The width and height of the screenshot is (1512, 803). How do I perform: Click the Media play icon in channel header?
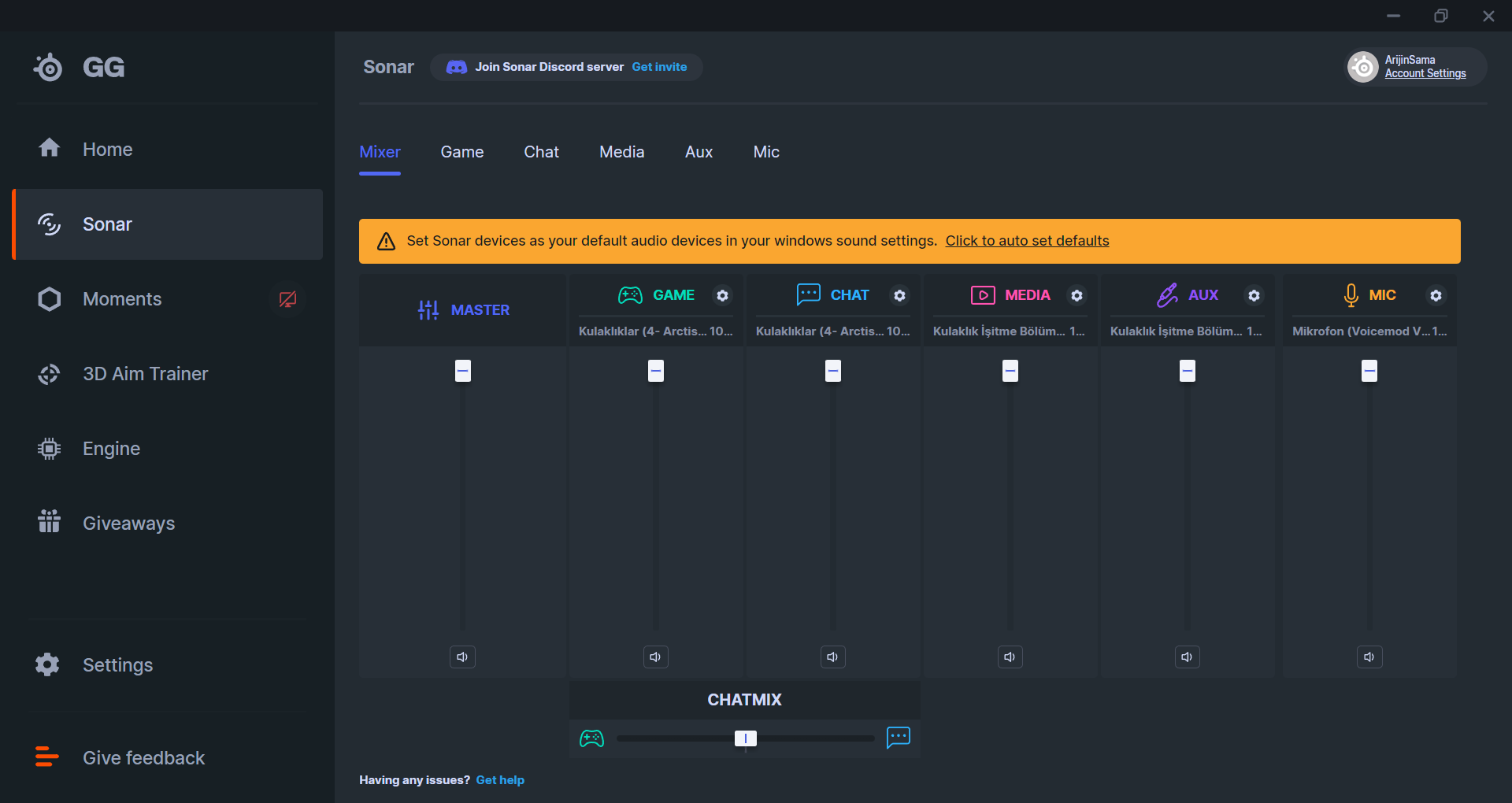tap(983, 295)
